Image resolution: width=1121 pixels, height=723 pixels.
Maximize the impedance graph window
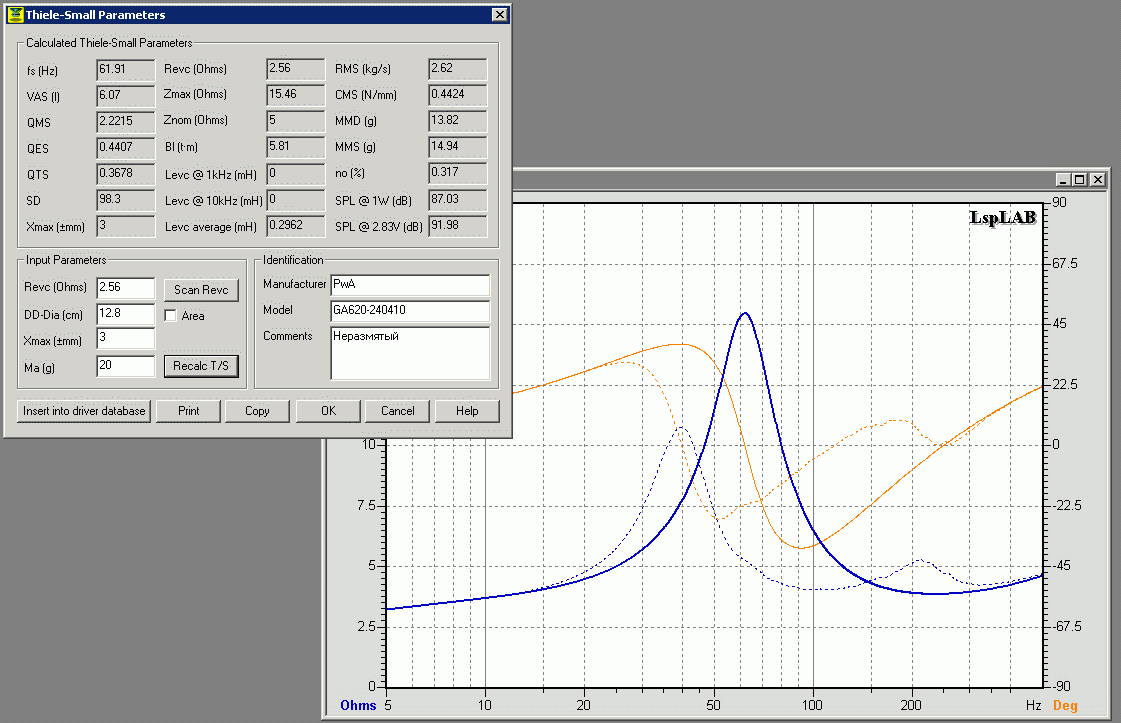coord(1079,180)
